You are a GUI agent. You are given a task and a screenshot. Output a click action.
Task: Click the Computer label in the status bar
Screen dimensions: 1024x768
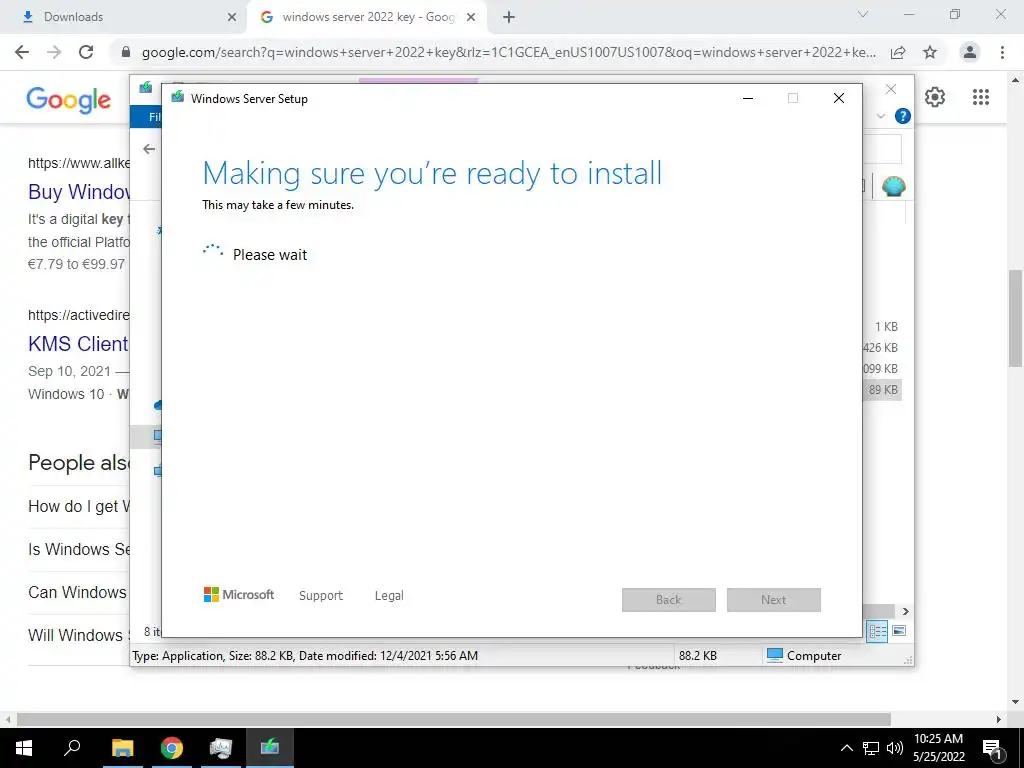(814, 656)
